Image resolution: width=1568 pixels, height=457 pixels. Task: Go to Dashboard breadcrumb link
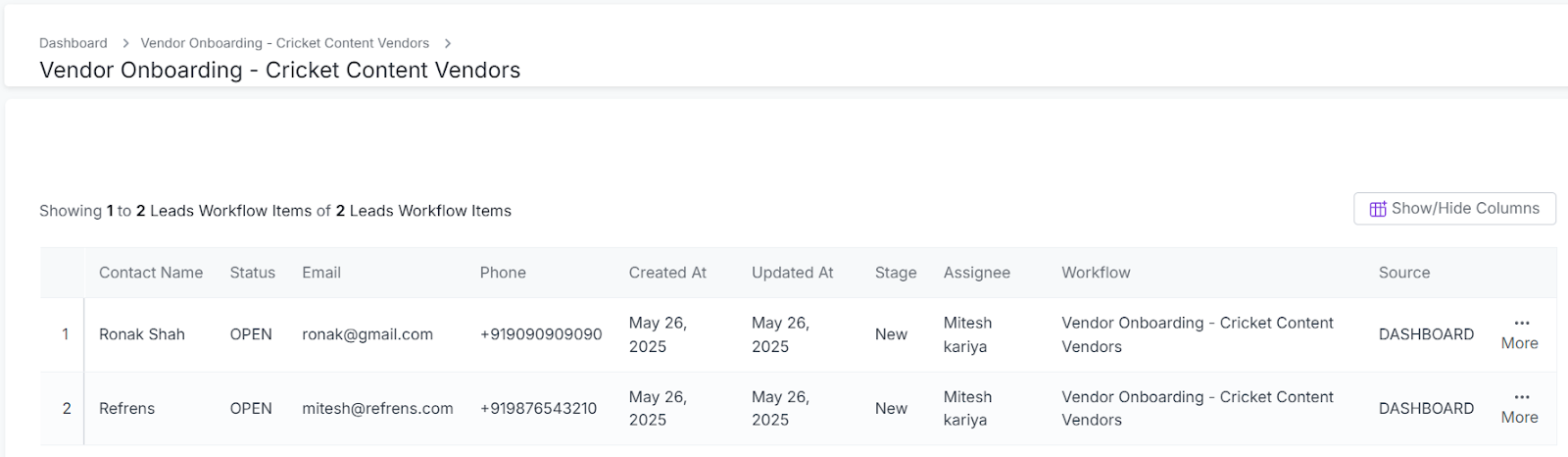pyautogui.click(x=73, y=43)
